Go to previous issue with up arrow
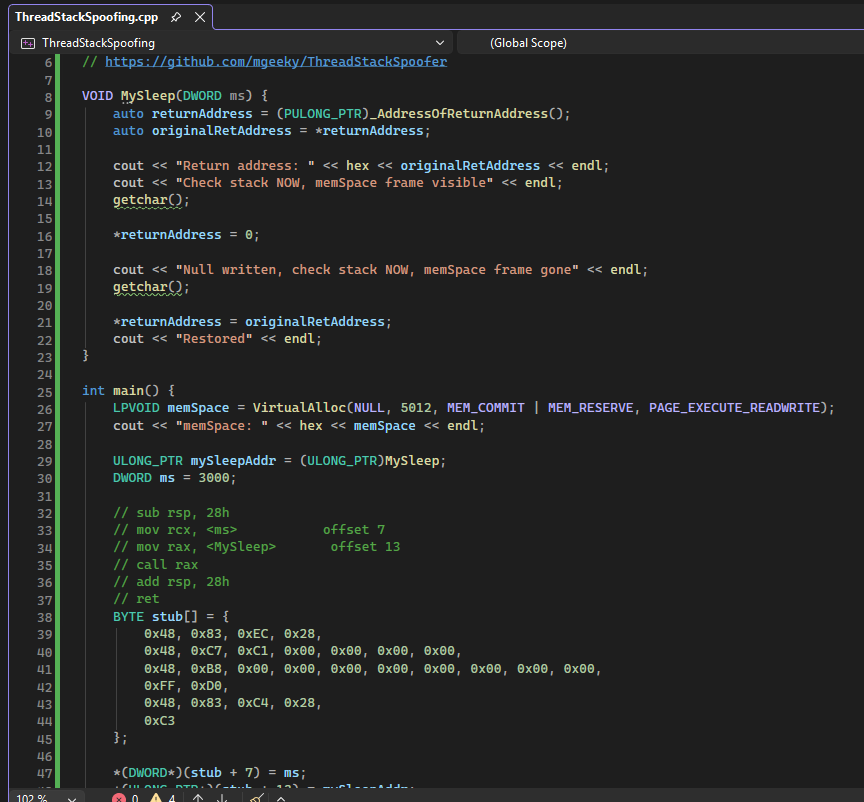This screenshot has height=802, width=864. pyautogui.click(x=198, y=798)
